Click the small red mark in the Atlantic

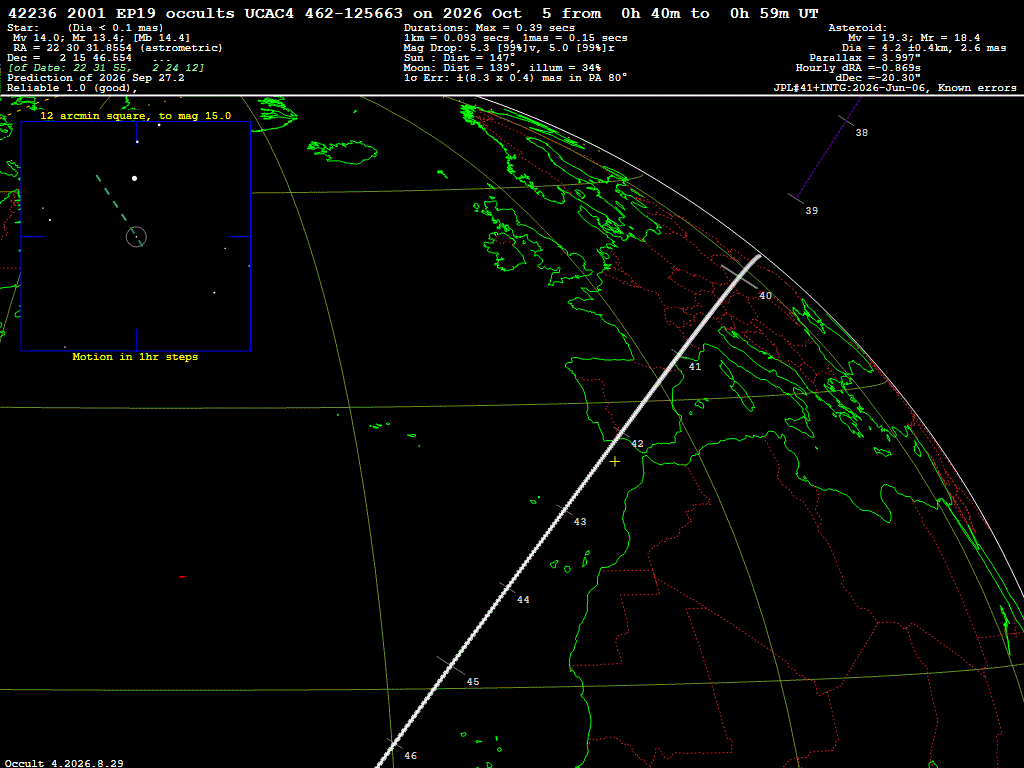(182, 577)
